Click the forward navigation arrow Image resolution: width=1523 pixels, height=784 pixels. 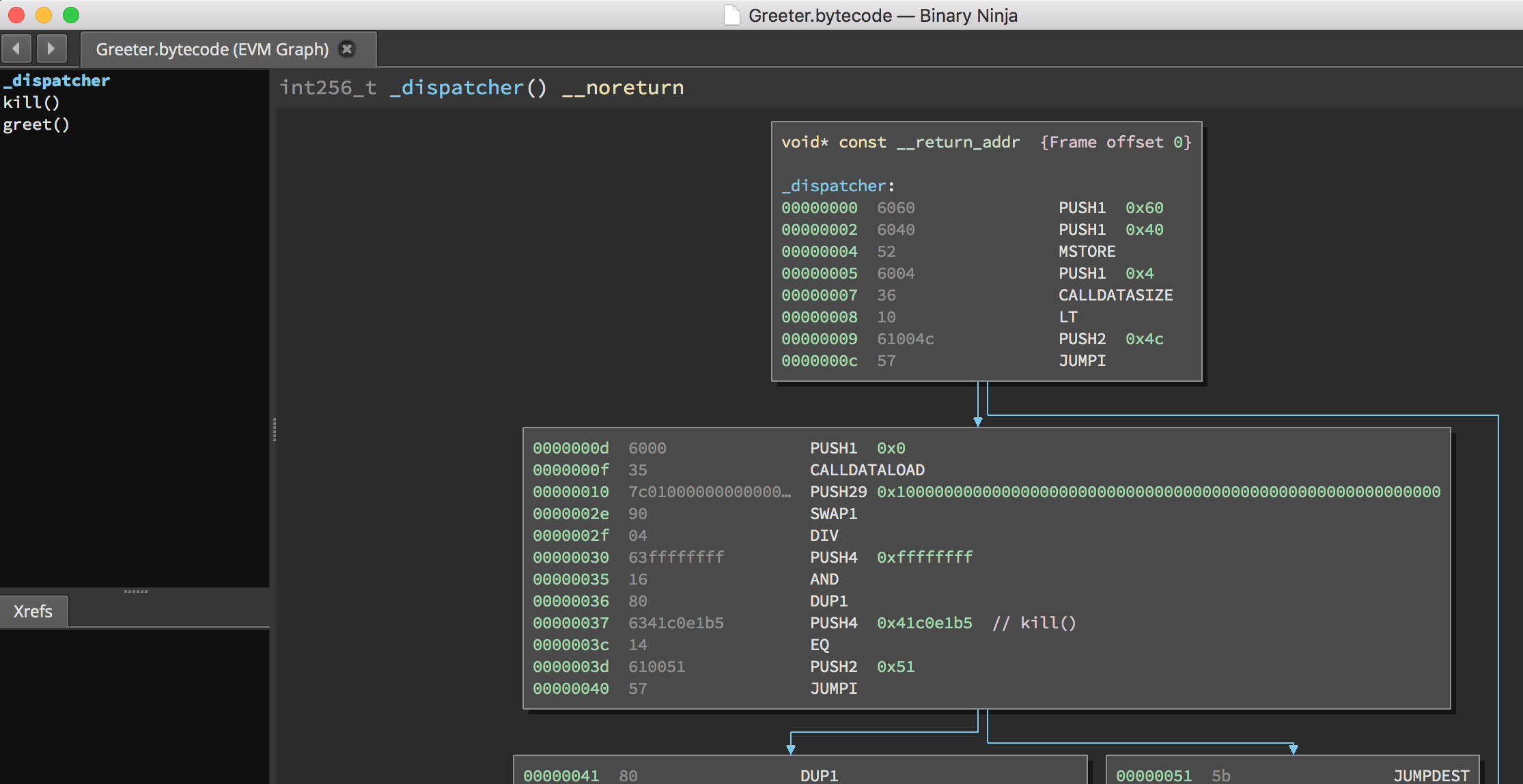[x=51, y=49]
